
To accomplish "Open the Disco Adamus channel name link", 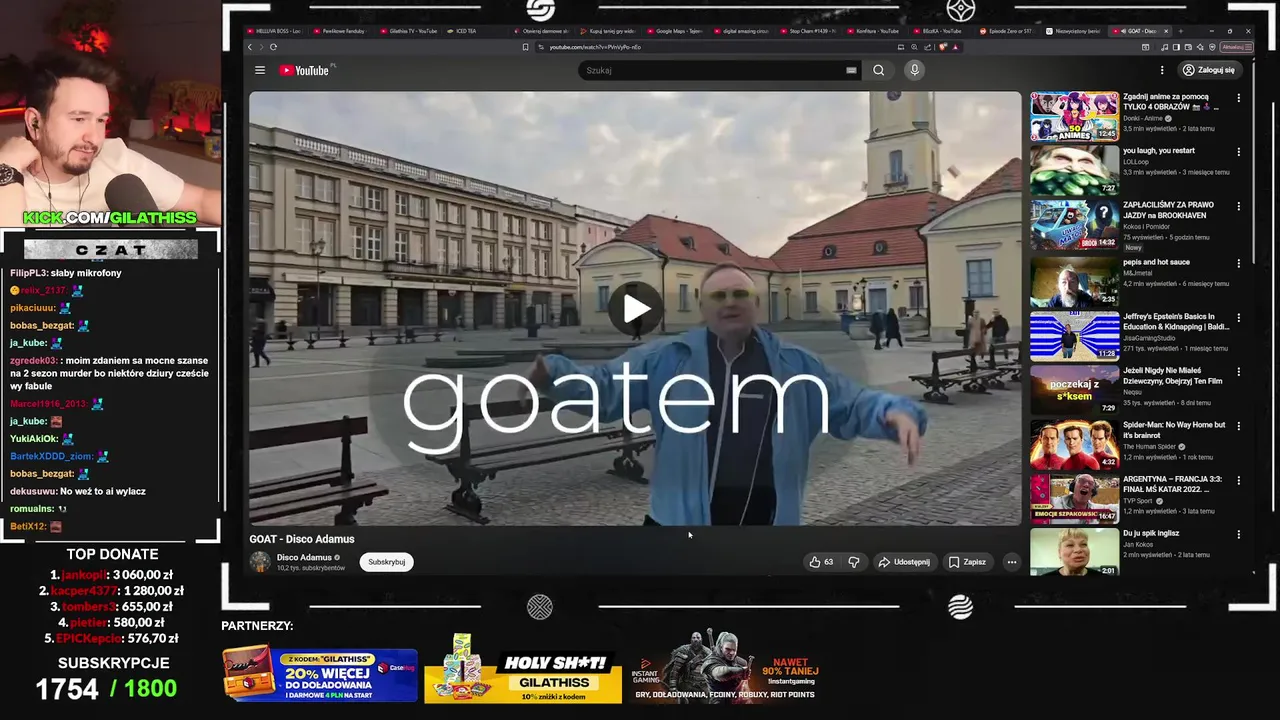I will click(x=304, y=557).
